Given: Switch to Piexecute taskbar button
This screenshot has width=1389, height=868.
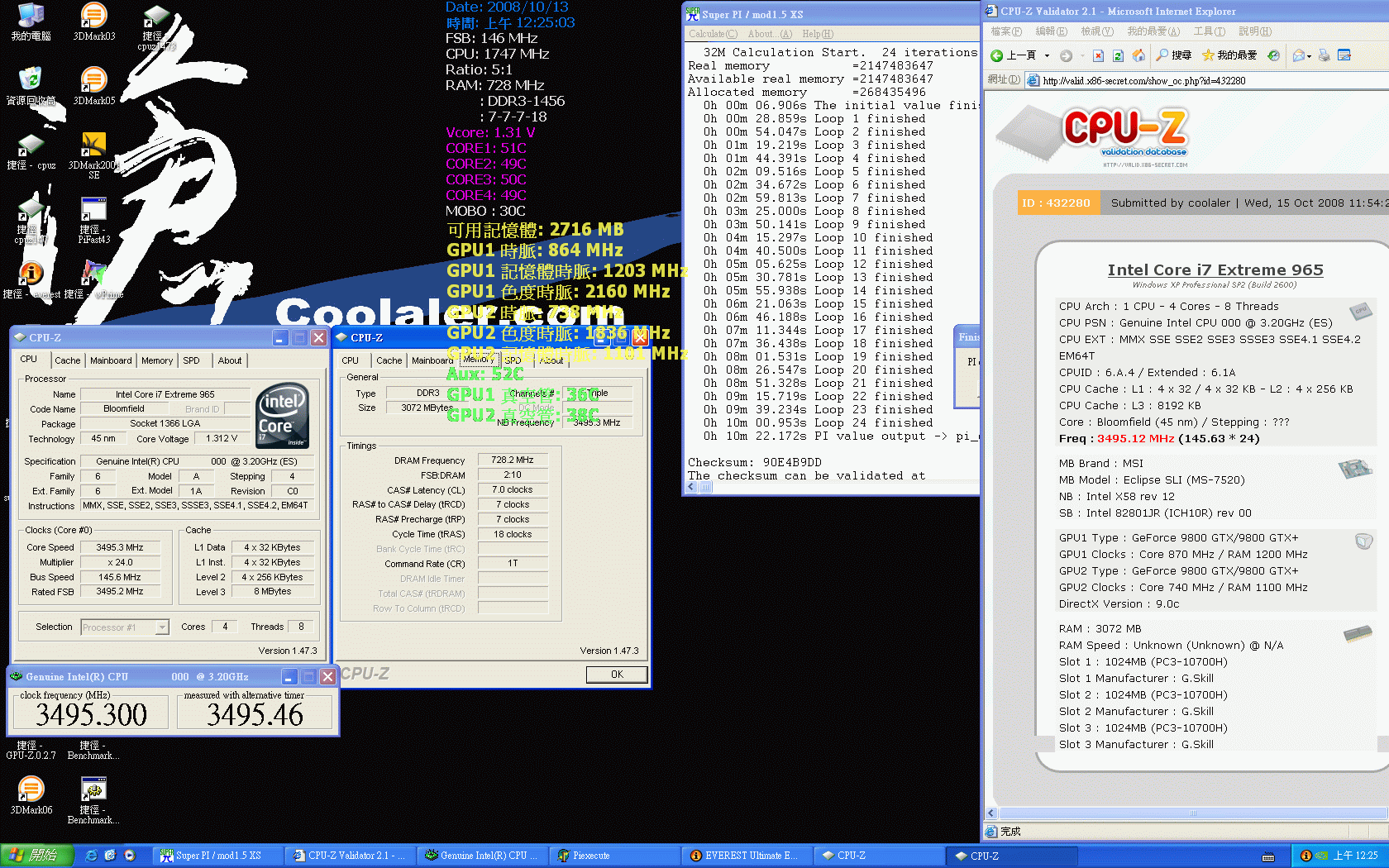Looking at the screenshot, I should point(613,856).
